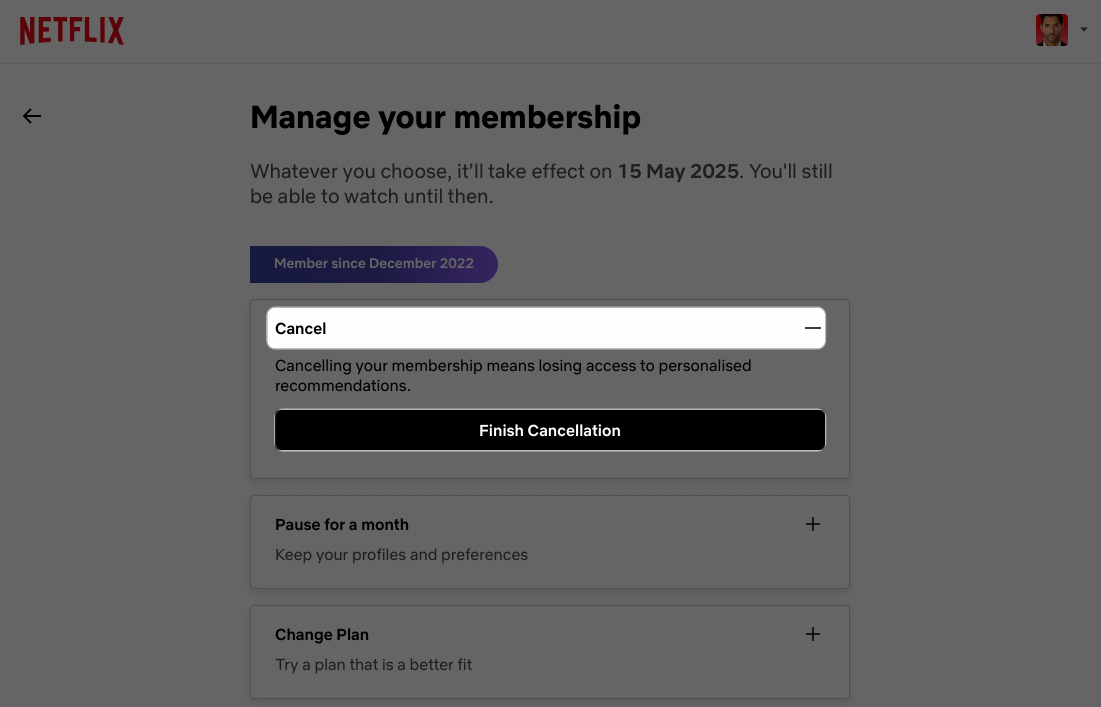Image resolution: width=1101 pixels, height=707 pixels.
Task: Click the 15 May 2025 date text
Action: [x=677, y=171]
